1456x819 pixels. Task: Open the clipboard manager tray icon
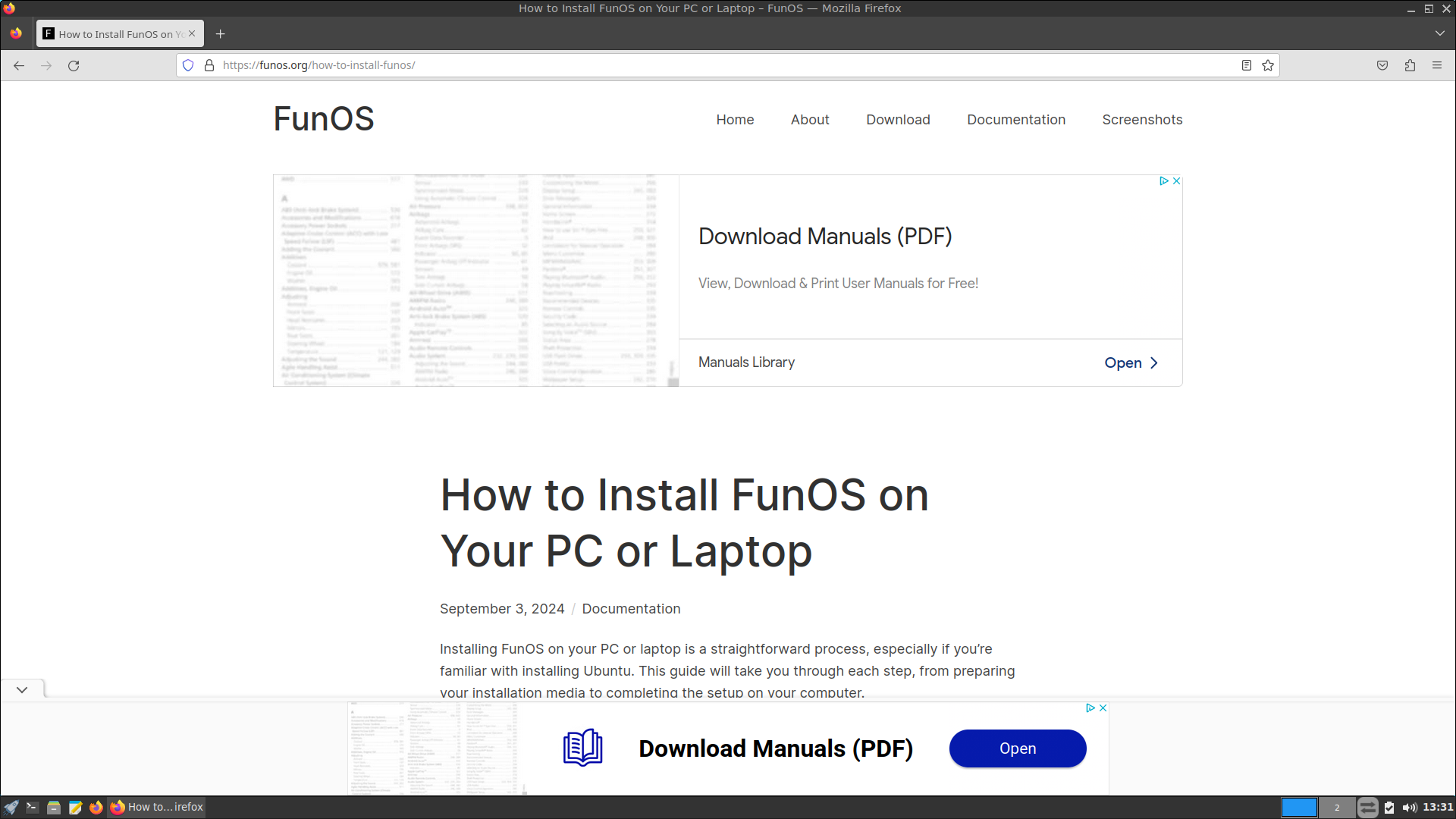tap(1389, 808)
